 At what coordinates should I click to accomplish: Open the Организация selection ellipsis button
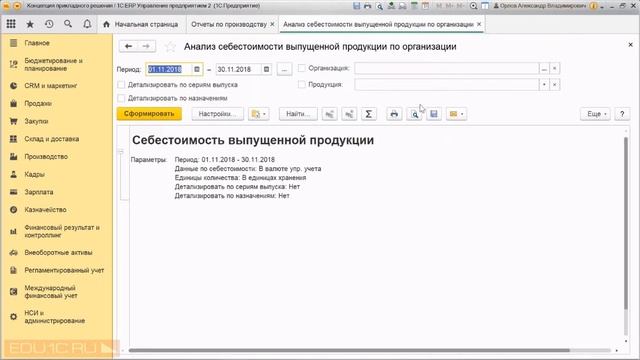[544, 69]
